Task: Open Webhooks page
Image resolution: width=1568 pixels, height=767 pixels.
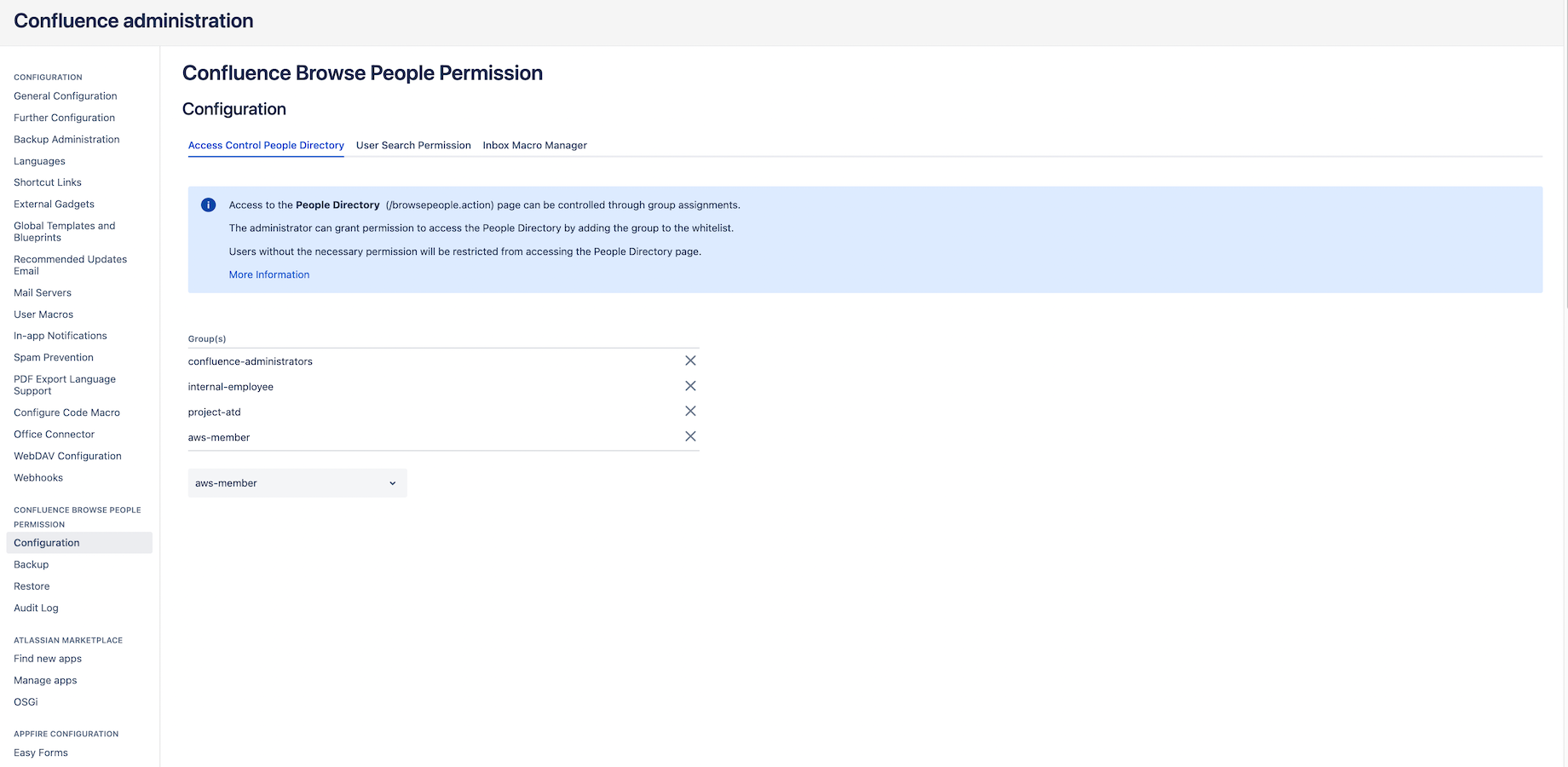Action: pyautogui.click(x=38, y=477)
